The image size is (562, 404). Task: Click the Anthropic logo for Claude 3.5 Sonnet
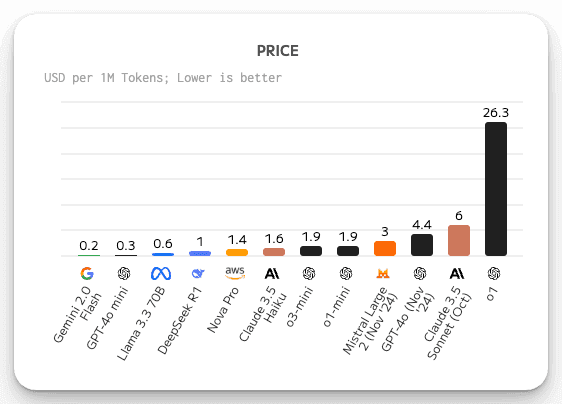457,274
